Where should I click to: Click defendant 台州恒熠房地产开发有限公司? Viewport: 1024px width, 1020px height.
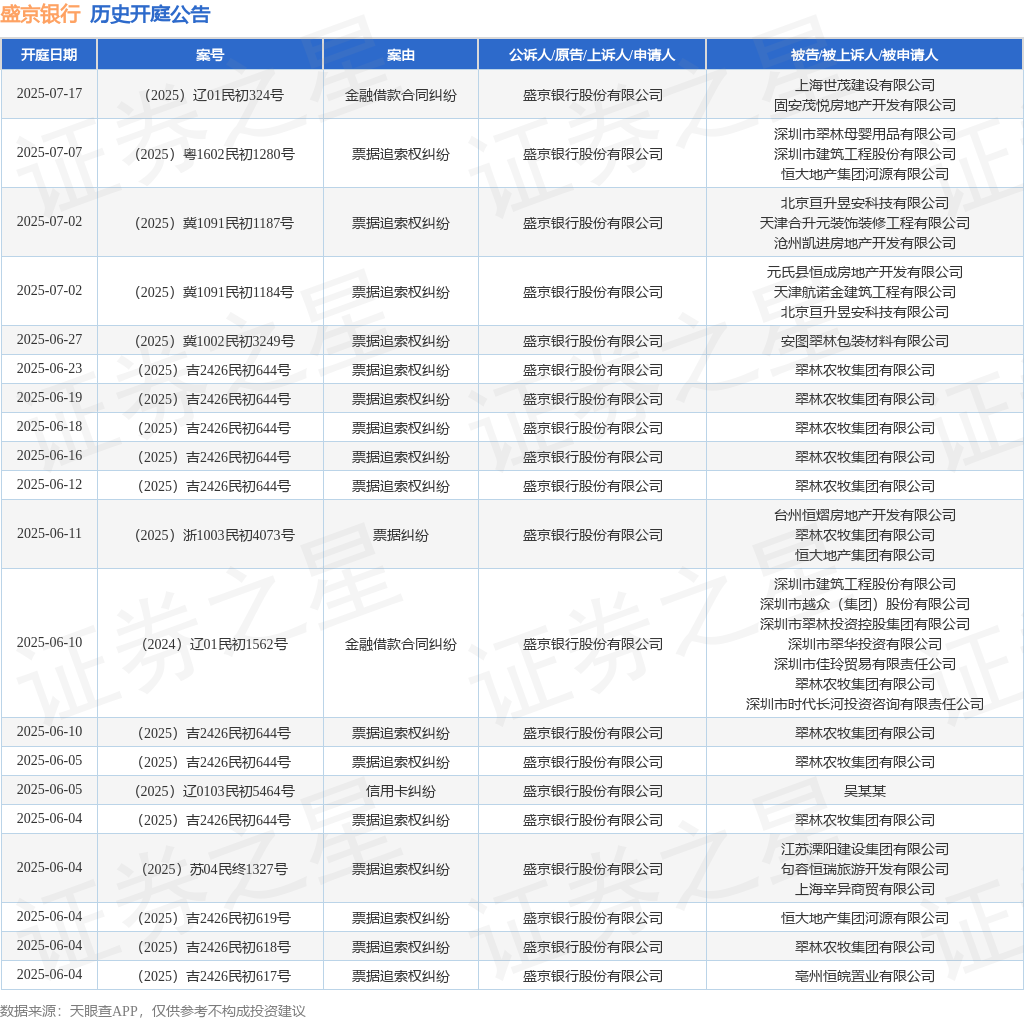(x=864, y=515)
